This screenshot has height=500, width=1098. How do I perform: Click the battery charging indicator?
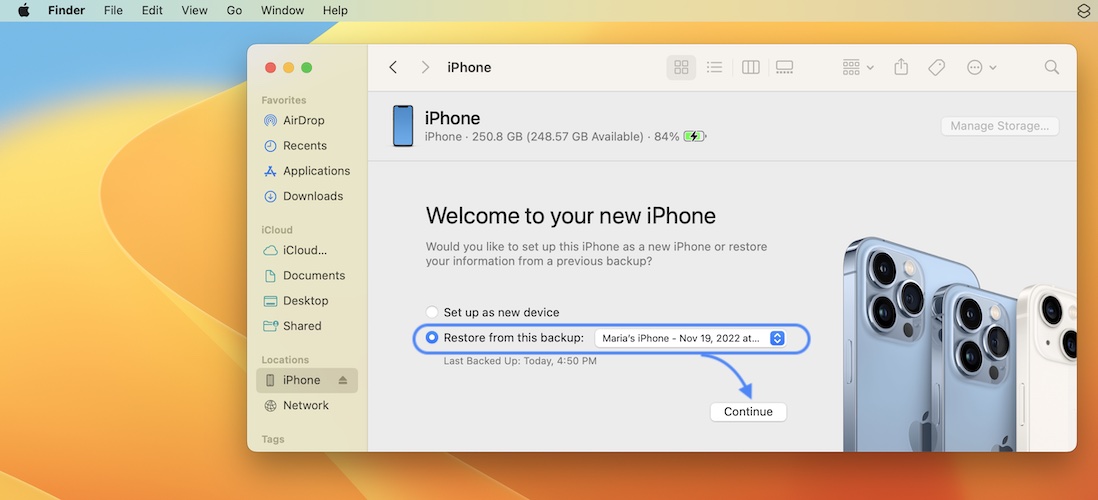[695, 137]
